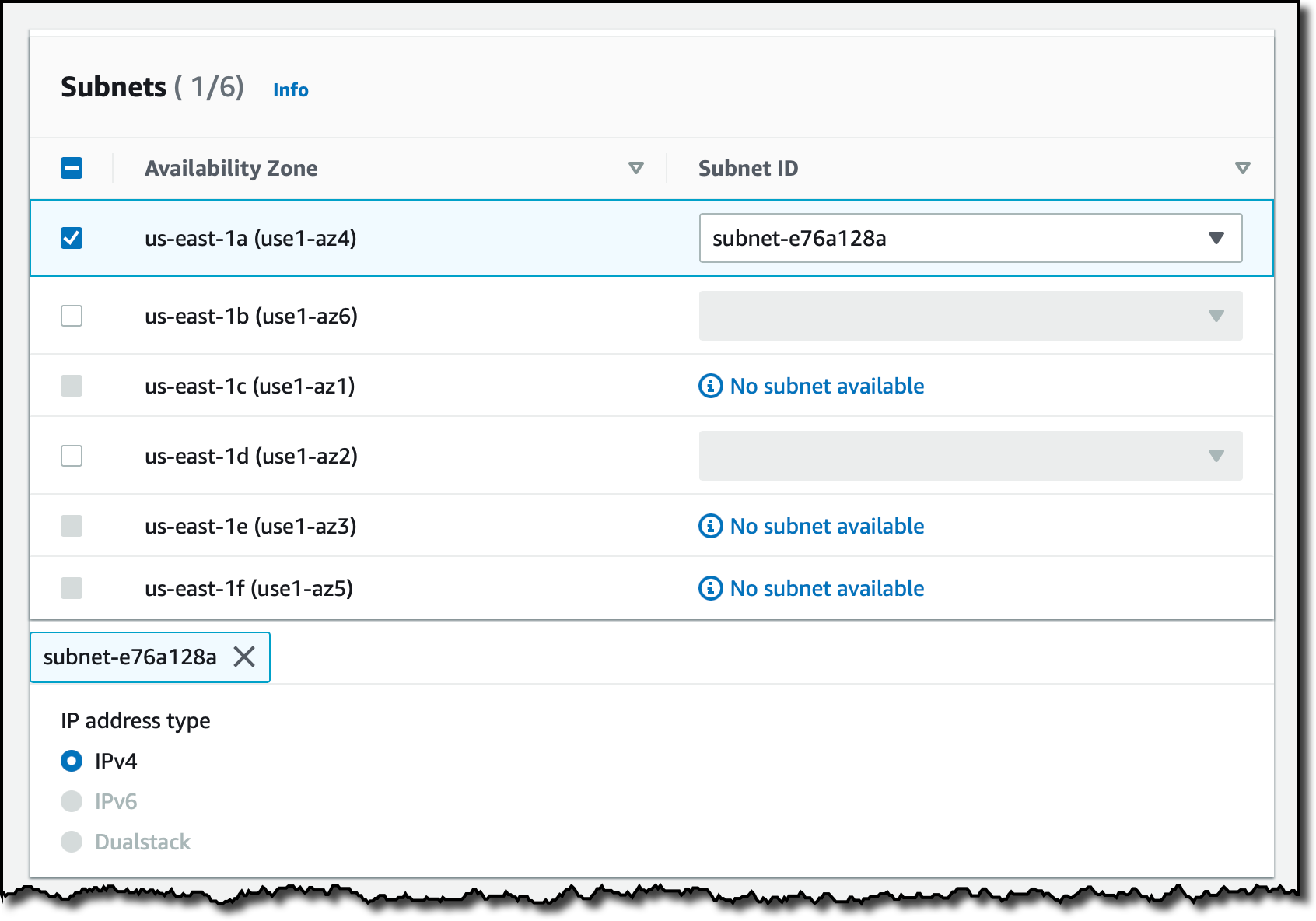Image resolution: width=1316 pixels, height=921 pixels.
Task: Open the Info link next to Subnets
Action: [291, 90]
